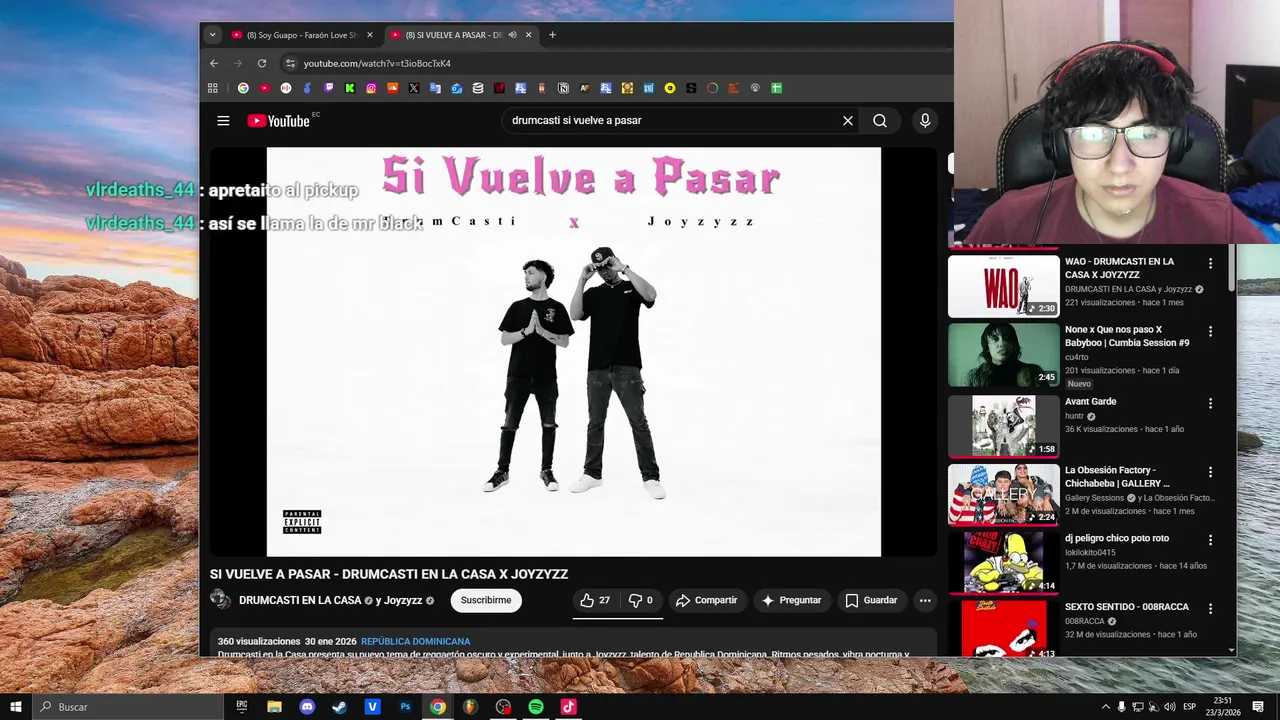Image resolution: width=1280 pixels, height=720 pixels.
Task: Play La Obsesión Factory Chichabeba thumbnail
Action: pyautogui.click(x=1004, y=494)
